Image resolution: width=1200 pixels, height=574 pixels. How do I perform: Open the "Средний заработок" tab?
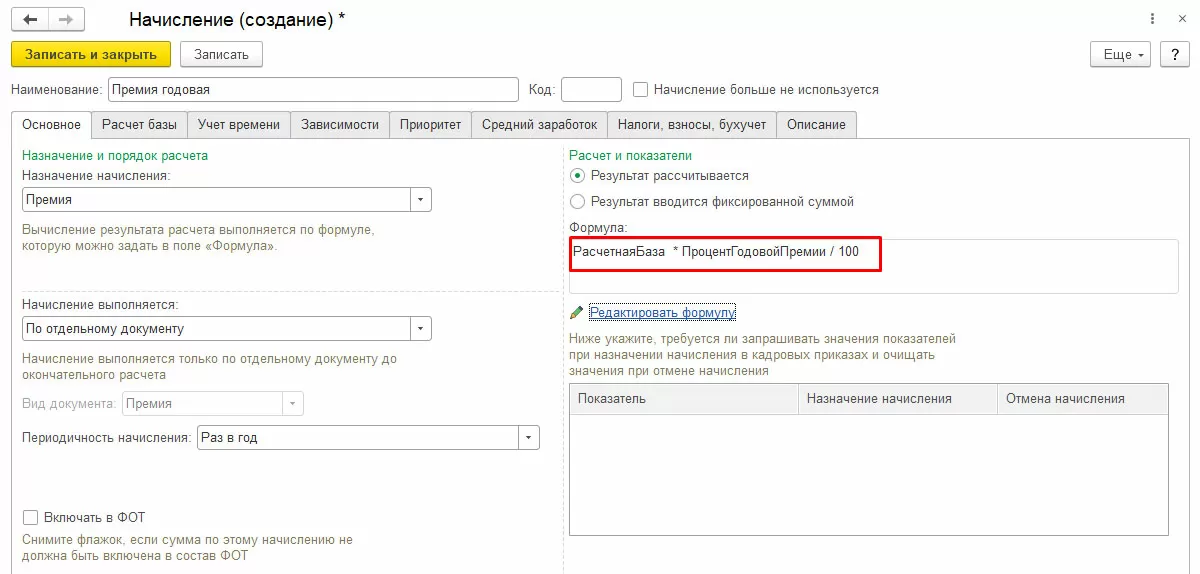point(539,125)
